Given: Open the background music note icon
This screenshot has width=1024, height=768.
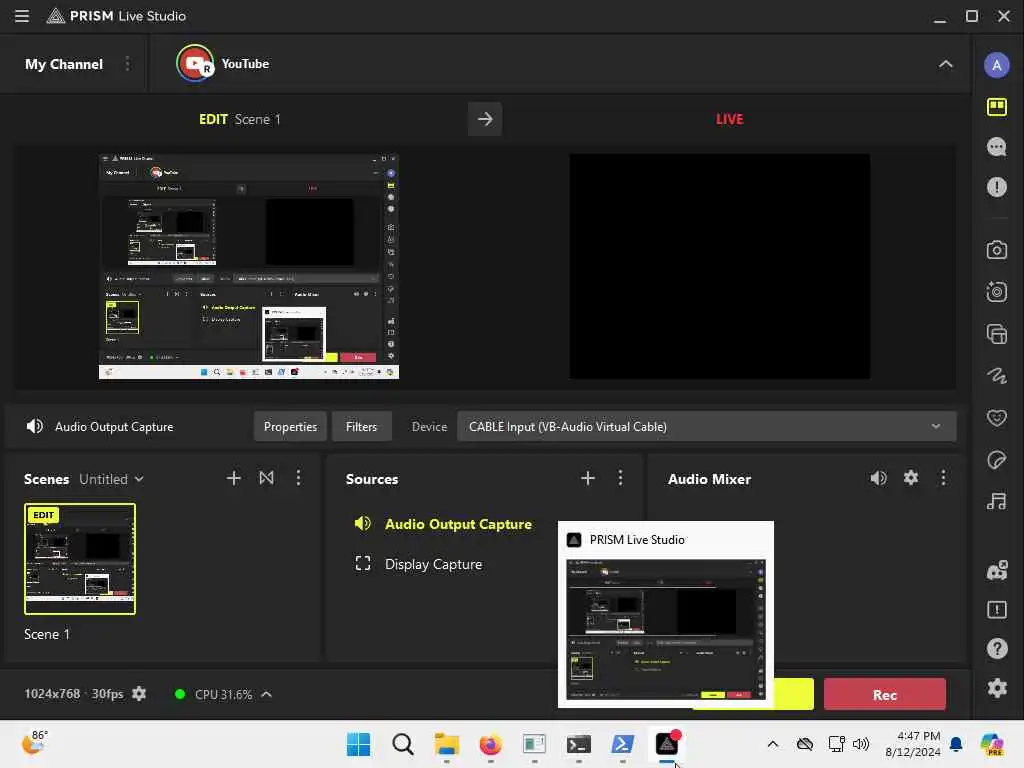Looking at the screenshot, I should (996, 502).
